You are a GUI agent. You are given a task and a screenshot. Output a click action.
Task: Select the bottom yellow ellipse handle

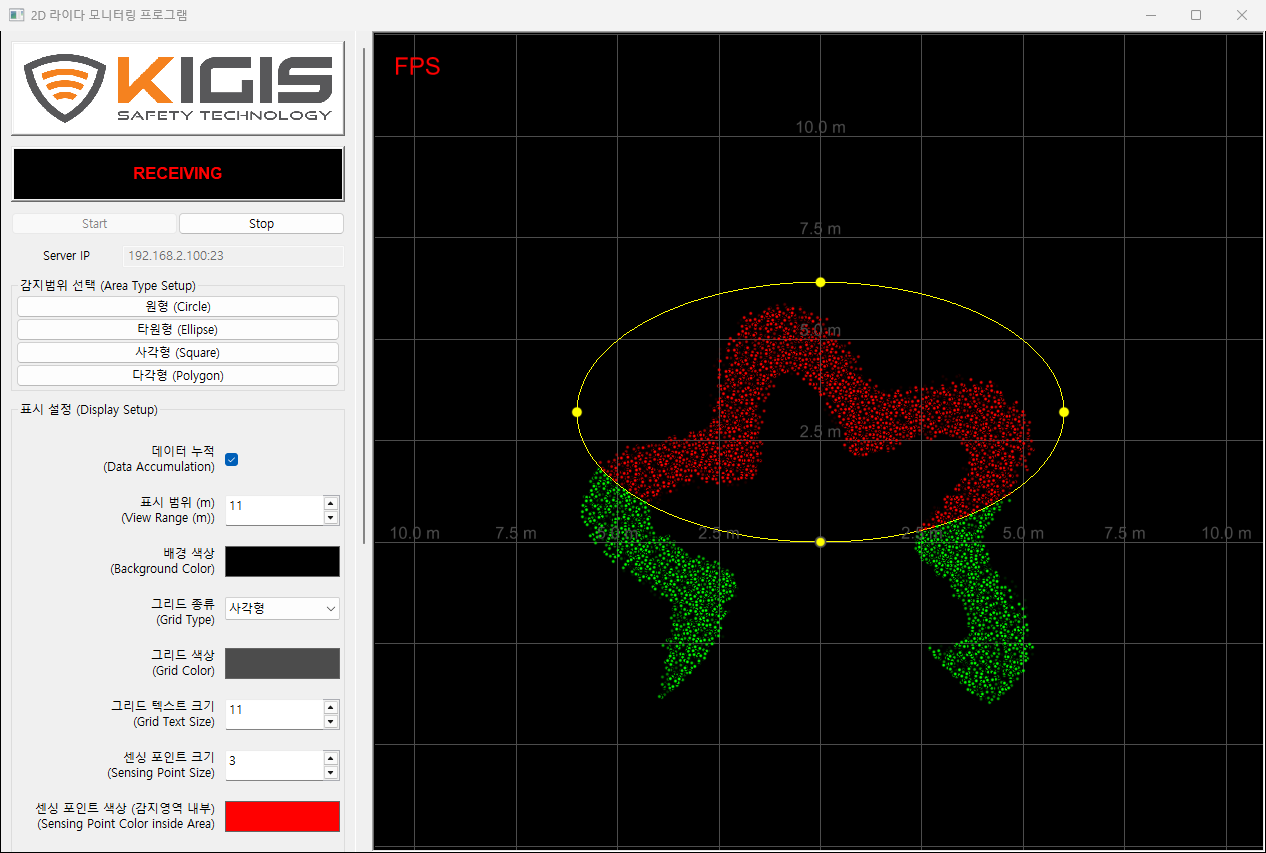[x=820, y=542]
